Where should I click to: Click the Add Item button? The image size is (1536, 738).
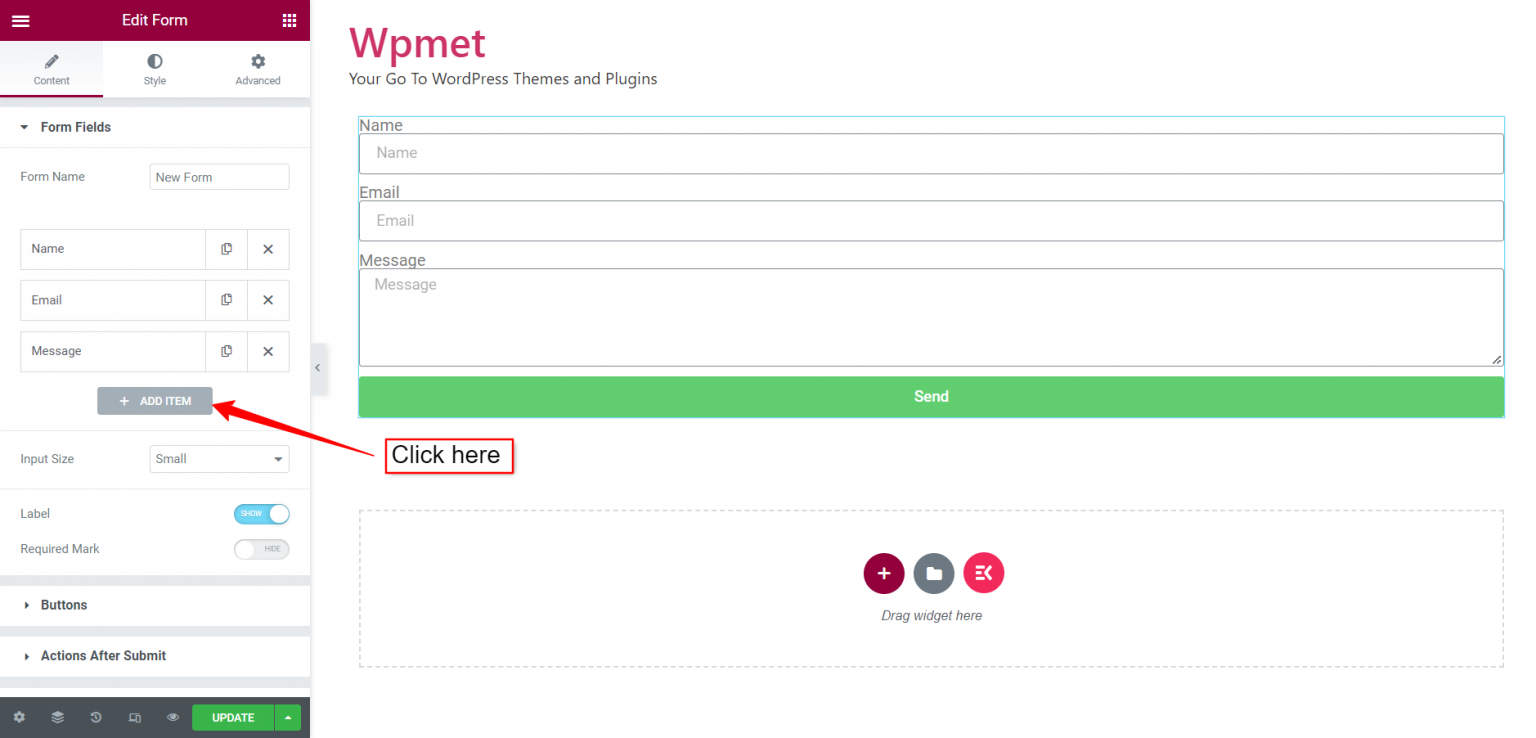pyautogui.click(x=155, y=400)
